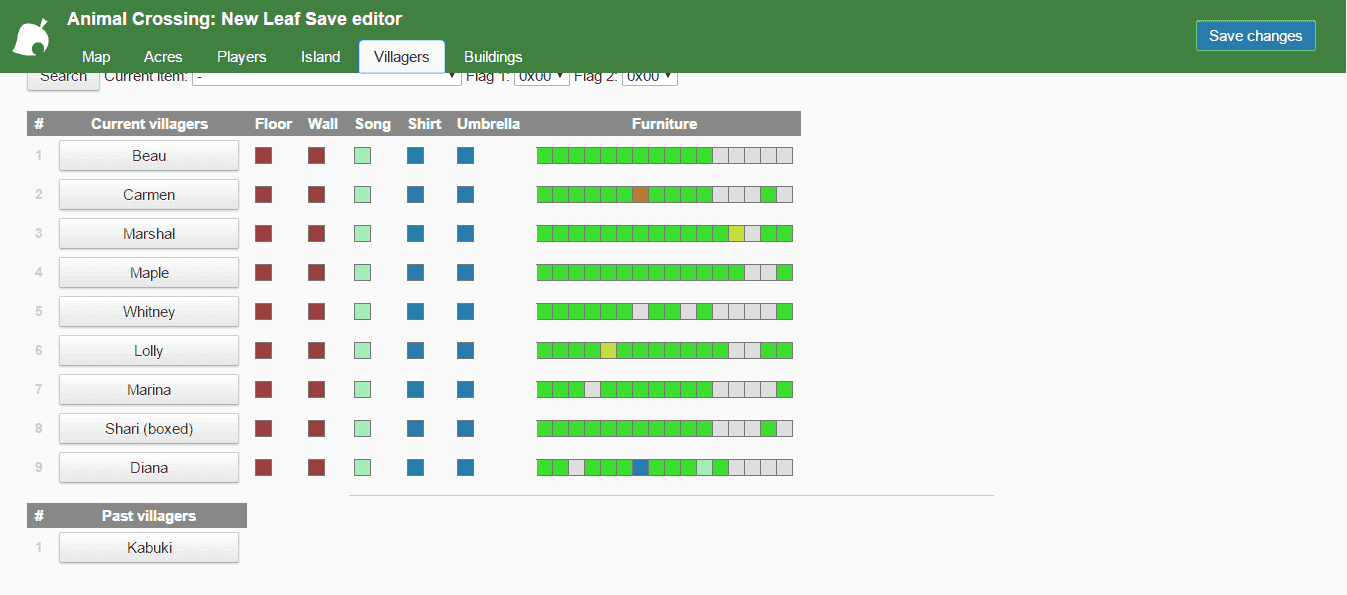Click the Lolly villager button
This screenshot has width=1347, height=595.
[x=149, y=351]
